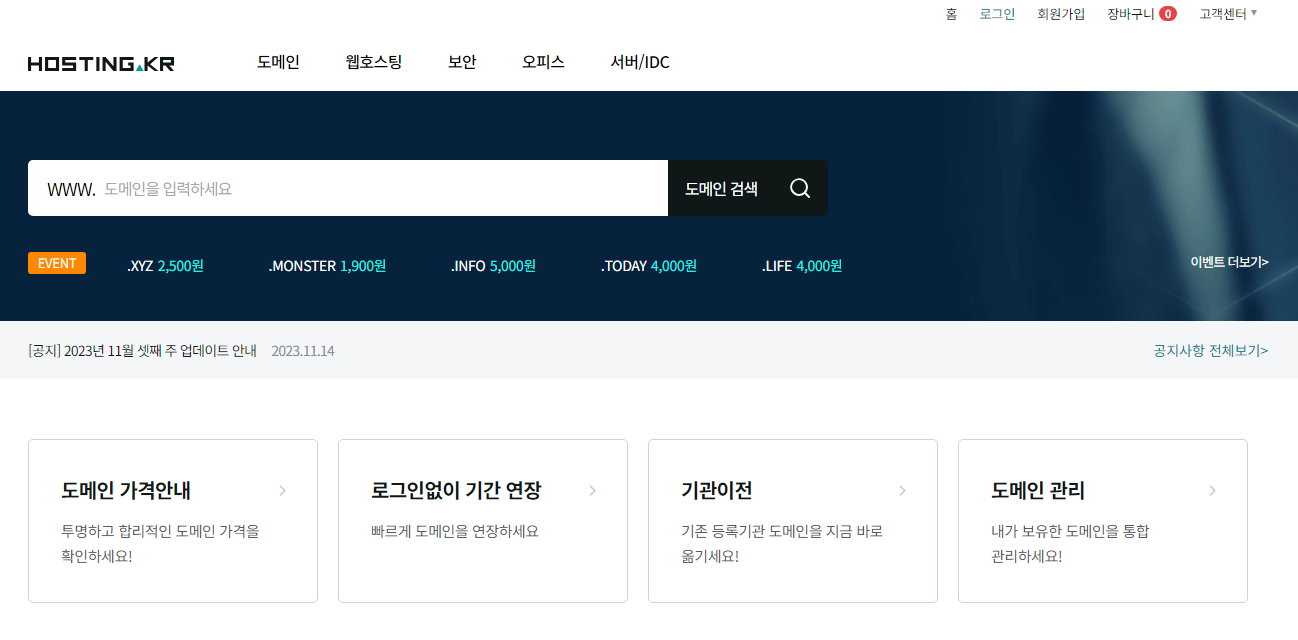Click the 로그인 link
1298x640 pixels.
[997, 14]
